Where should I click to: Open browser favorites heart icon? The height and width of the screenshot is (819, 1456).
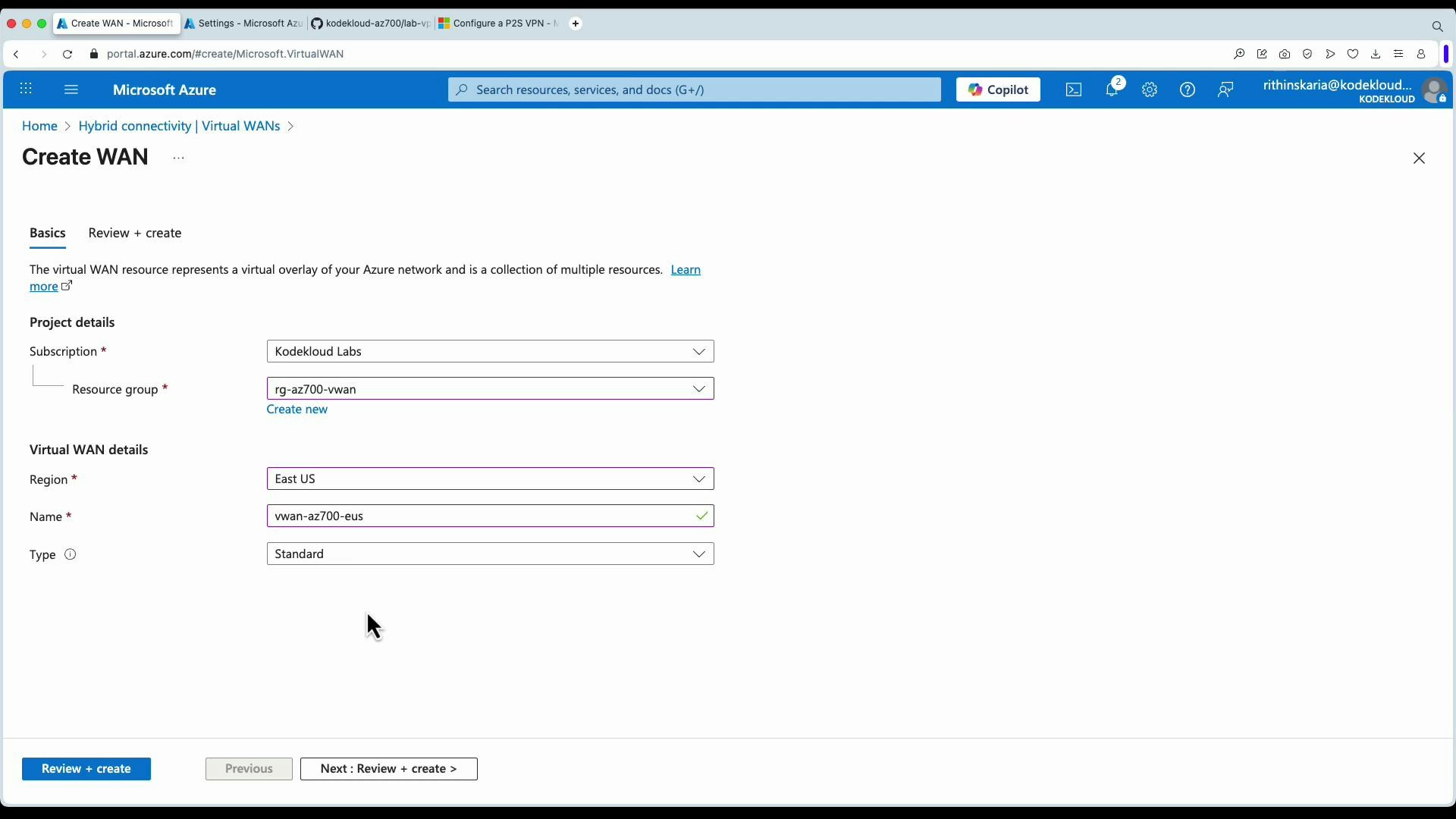(1354, 54)
